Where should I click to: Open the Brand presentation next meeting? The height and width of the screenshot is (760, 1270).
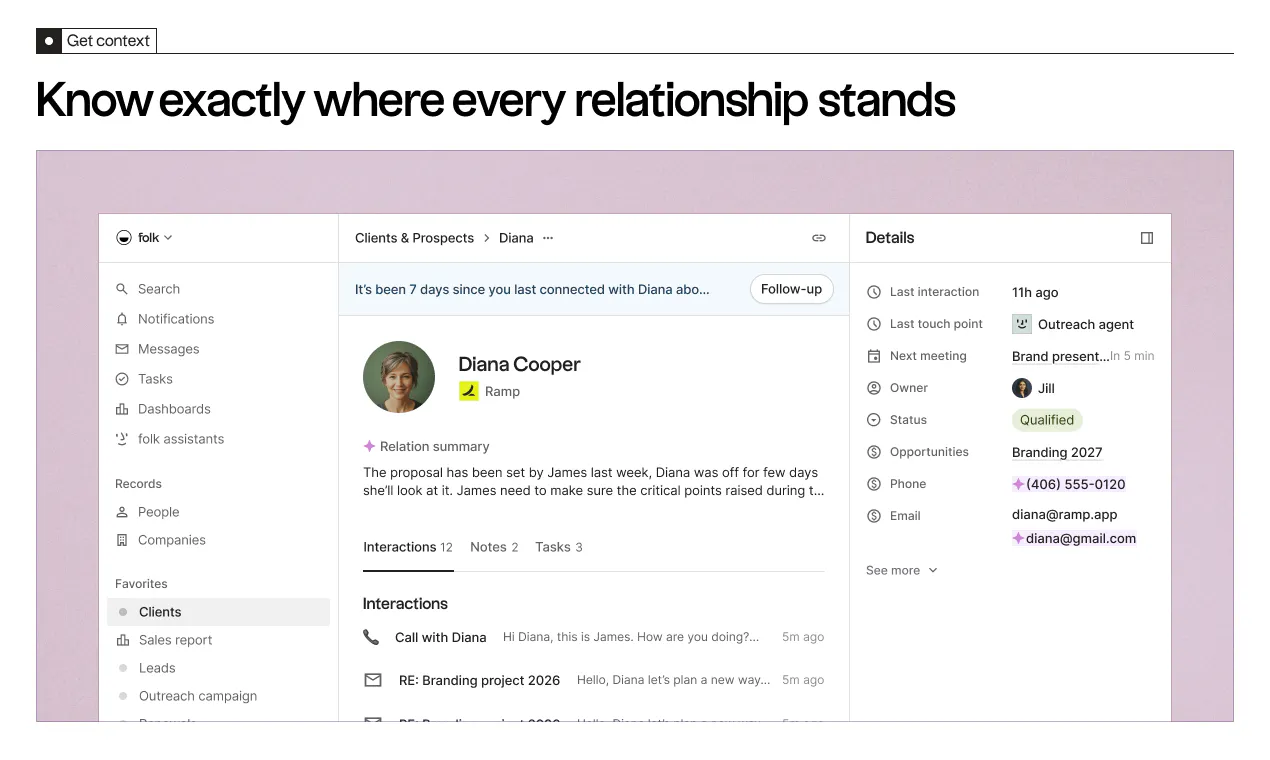pos(1060,356)
